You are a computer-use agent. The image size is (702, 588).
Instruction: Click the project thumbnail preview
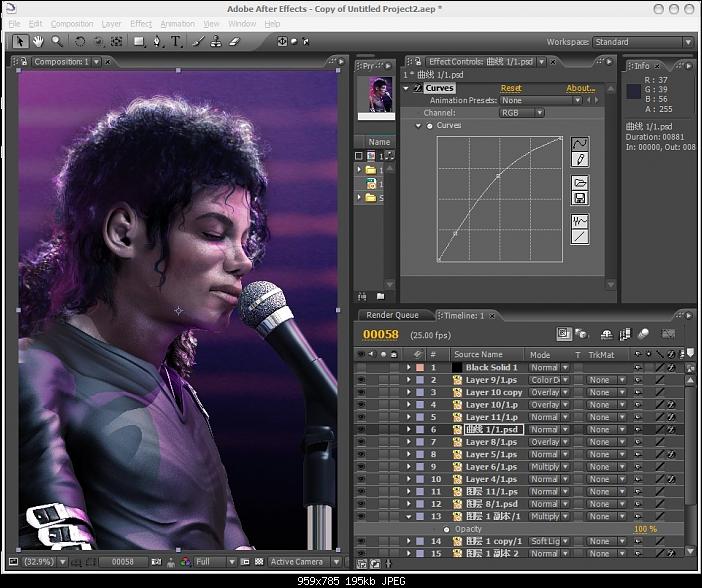coord(380,94)
